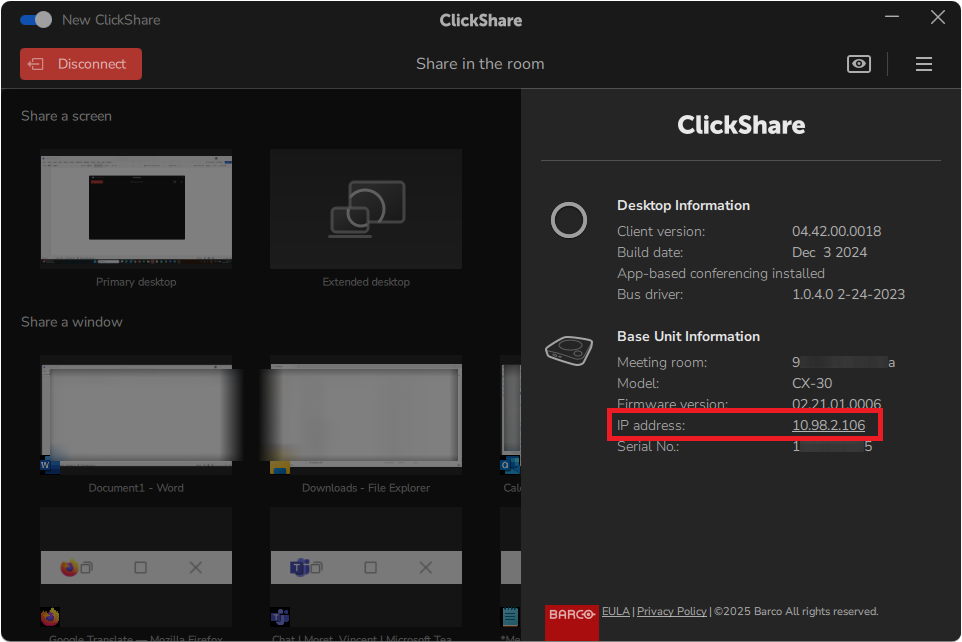The image size is (962, 642).
Task: Open the base unit IP address link
Action: point(828,424)
